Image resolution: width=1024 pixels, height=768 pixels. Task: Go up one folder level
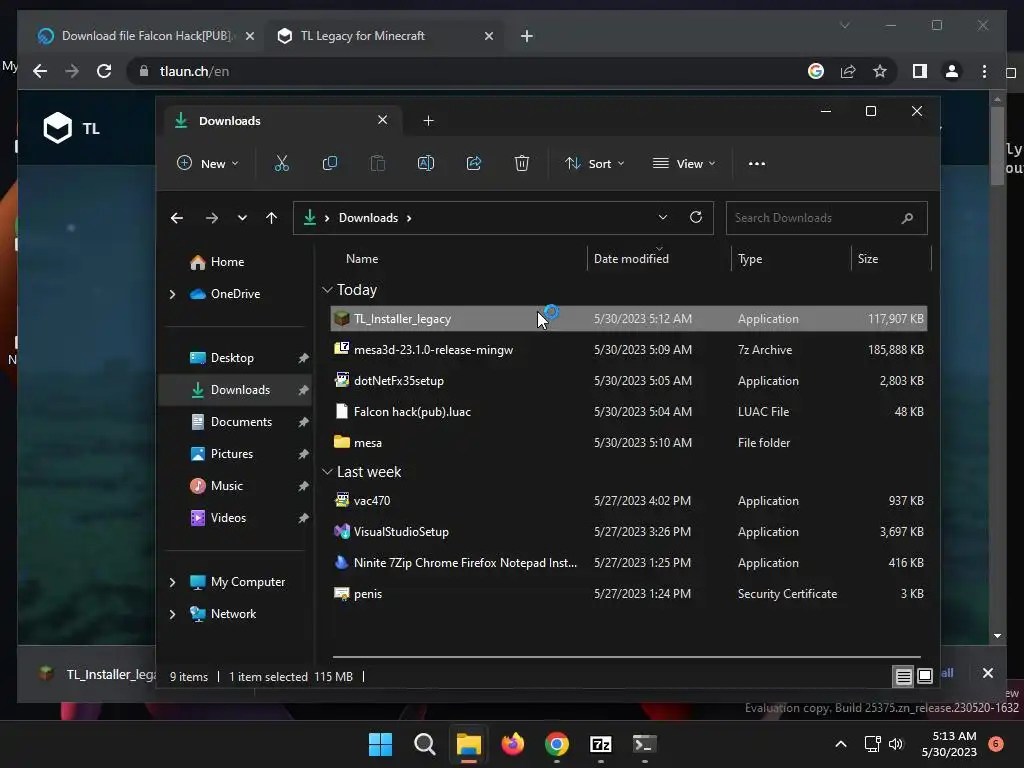click(x=272, y=218)
